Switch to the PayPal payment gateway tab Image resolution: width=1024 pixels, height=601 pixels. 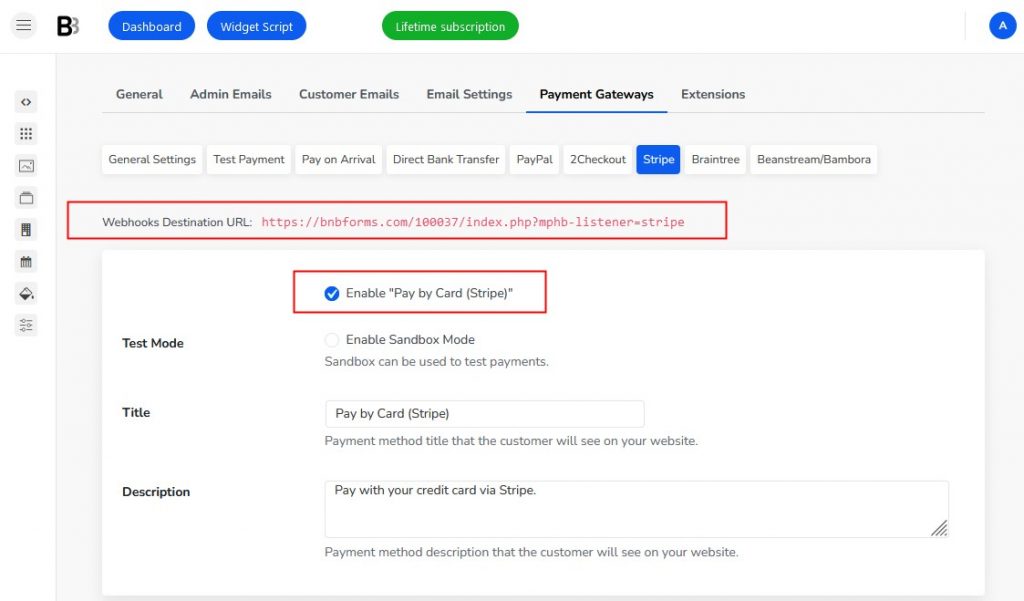tap(533, 158)
